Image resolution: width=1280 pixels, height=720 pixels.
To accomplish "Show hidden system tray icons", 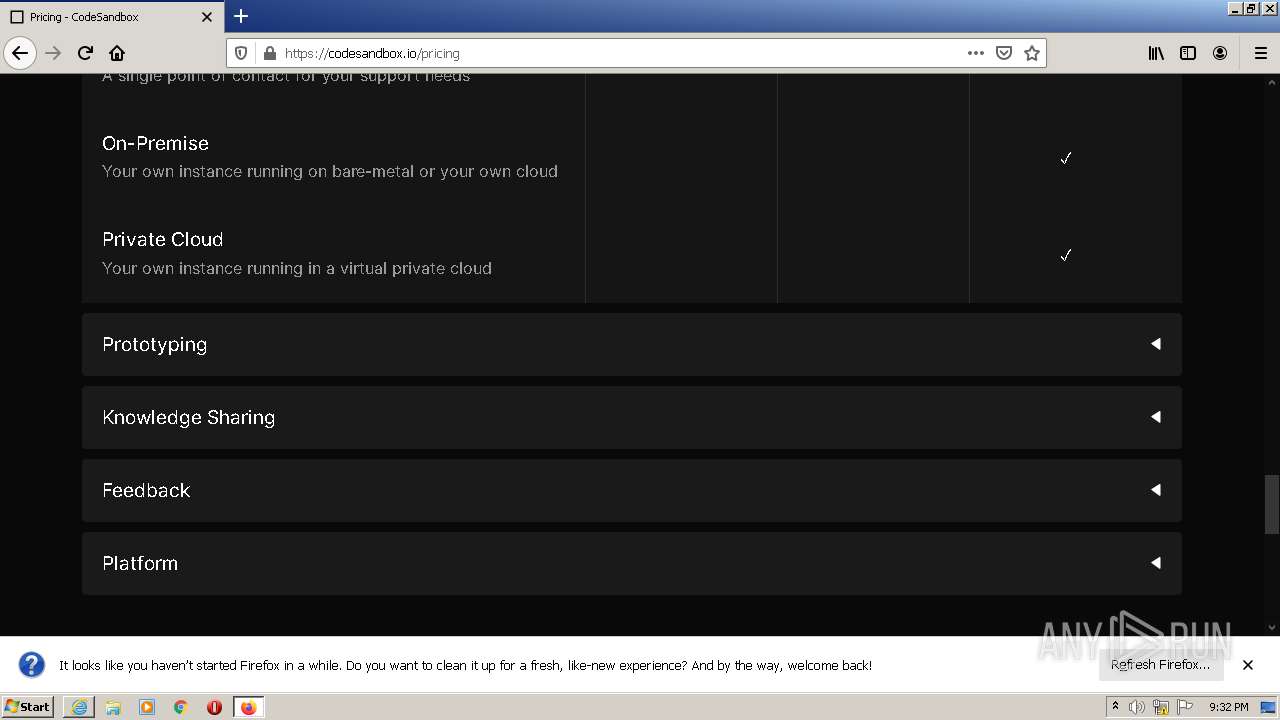I will tap(1115, 706).
